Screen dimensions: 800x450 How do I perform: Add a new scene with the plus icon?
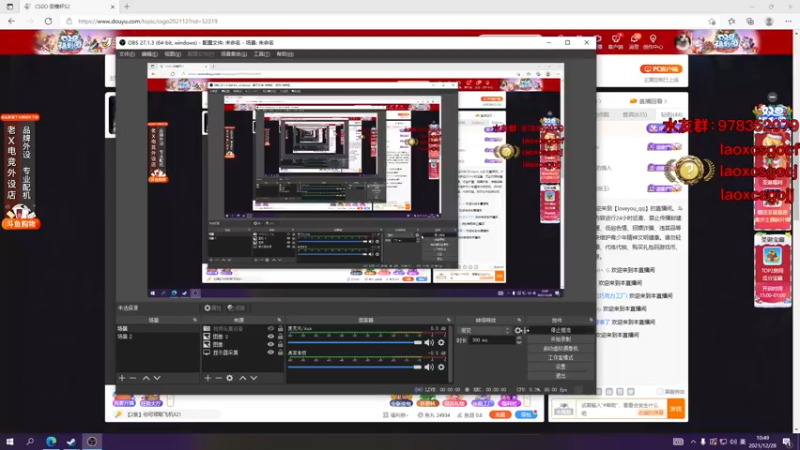[x=122, y=378]
